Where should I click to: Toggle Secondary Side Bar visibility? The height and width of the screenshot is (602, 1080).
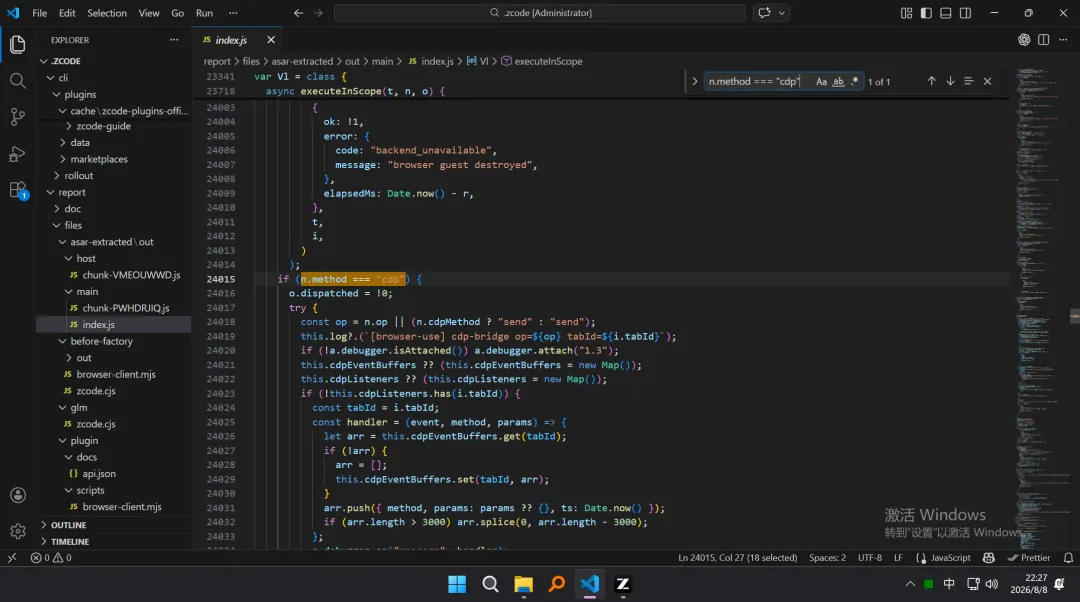tap(966, 13)
